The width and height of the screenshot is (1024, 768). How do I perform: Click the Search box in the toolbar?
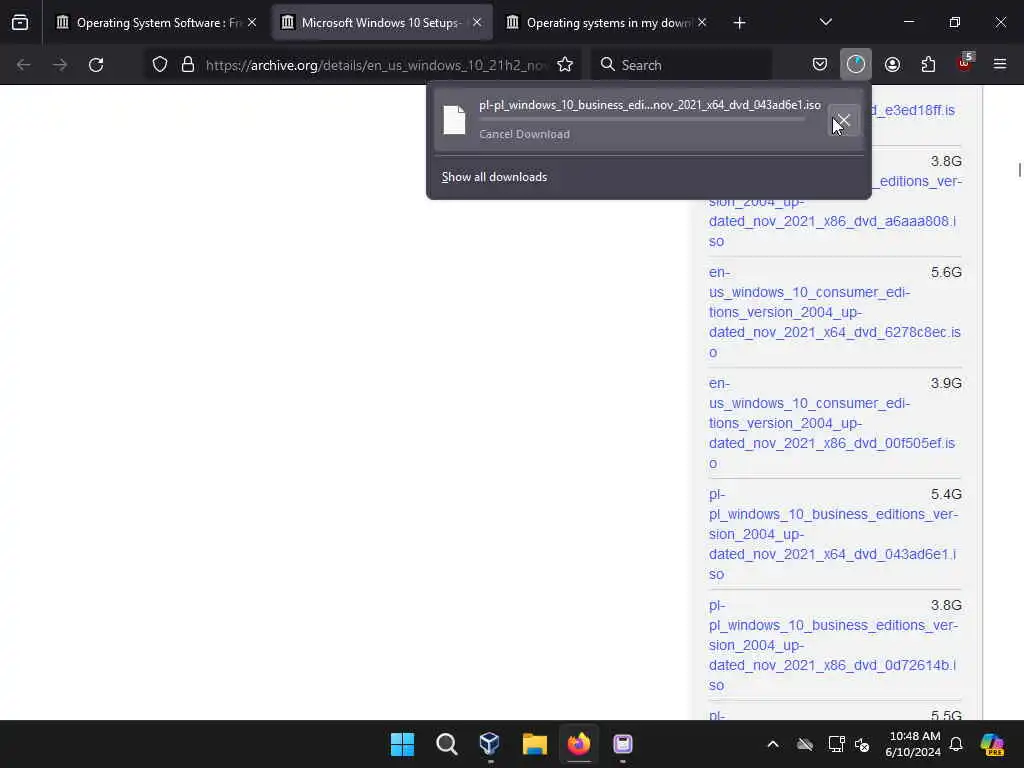pos(681,65)
